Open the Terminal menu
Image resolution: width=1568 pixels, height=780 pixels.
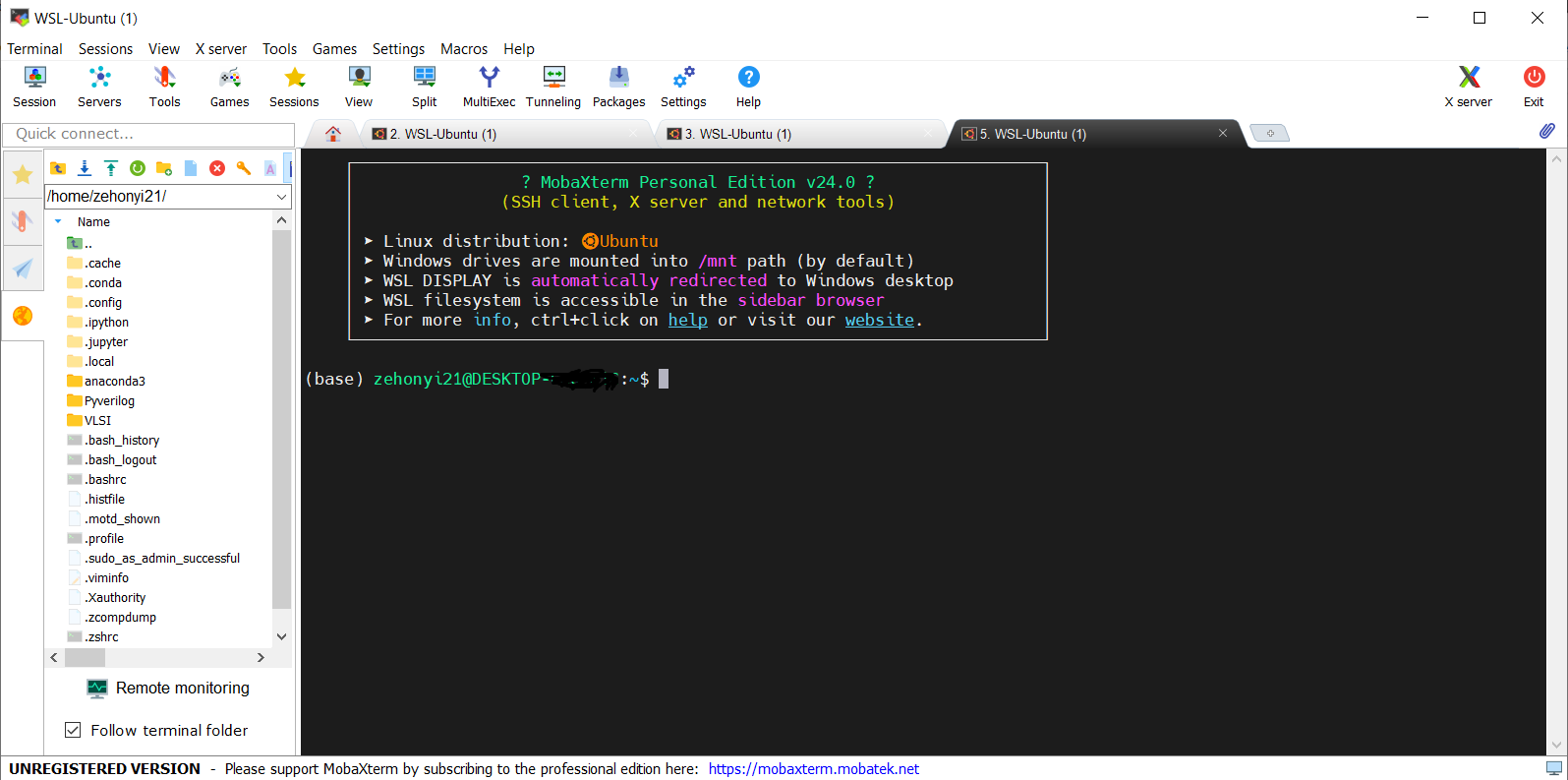tap(34, 49)
